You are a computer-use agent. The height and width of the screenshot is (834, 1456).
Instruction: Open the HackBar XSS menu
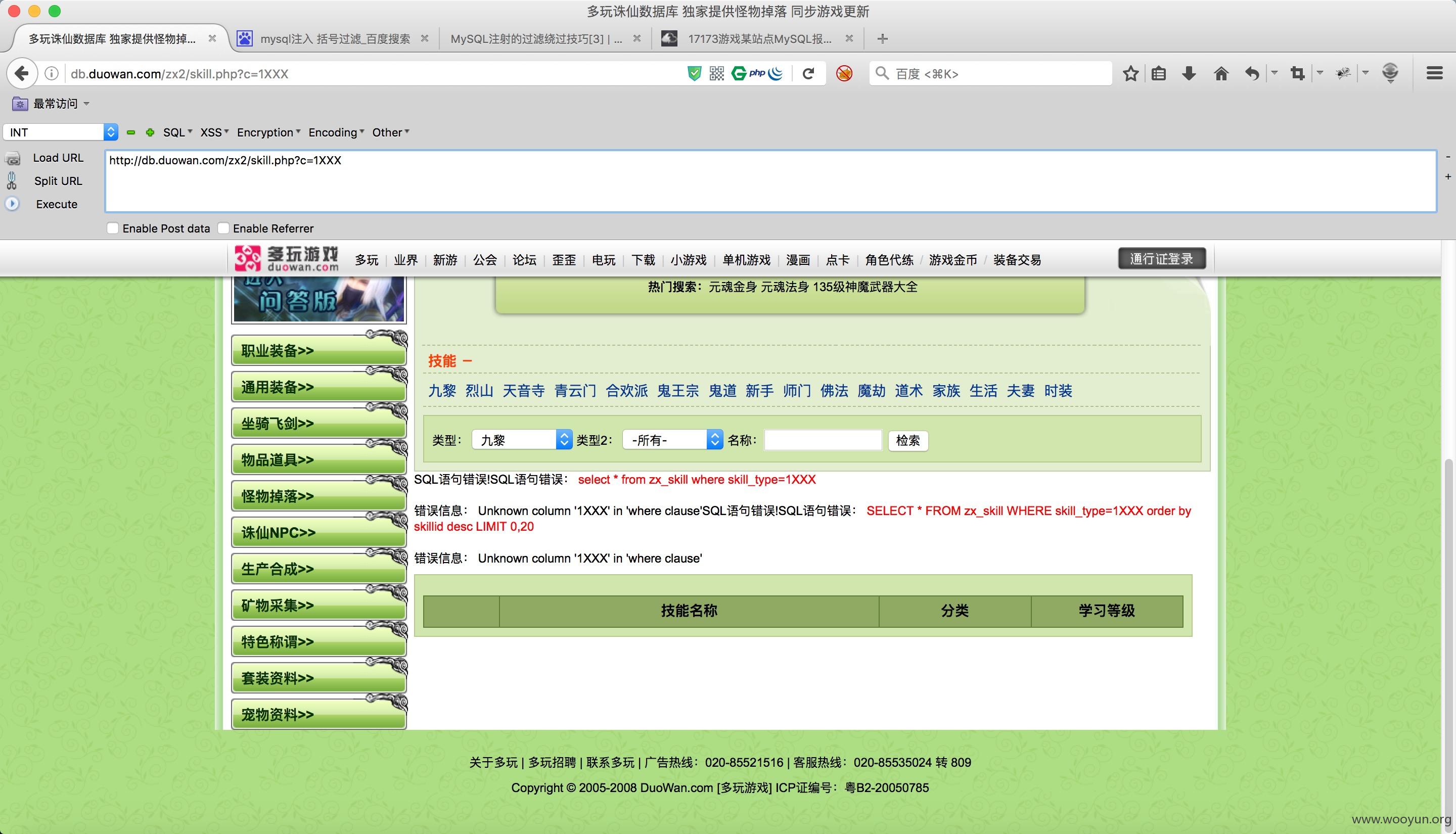point(214,132)
